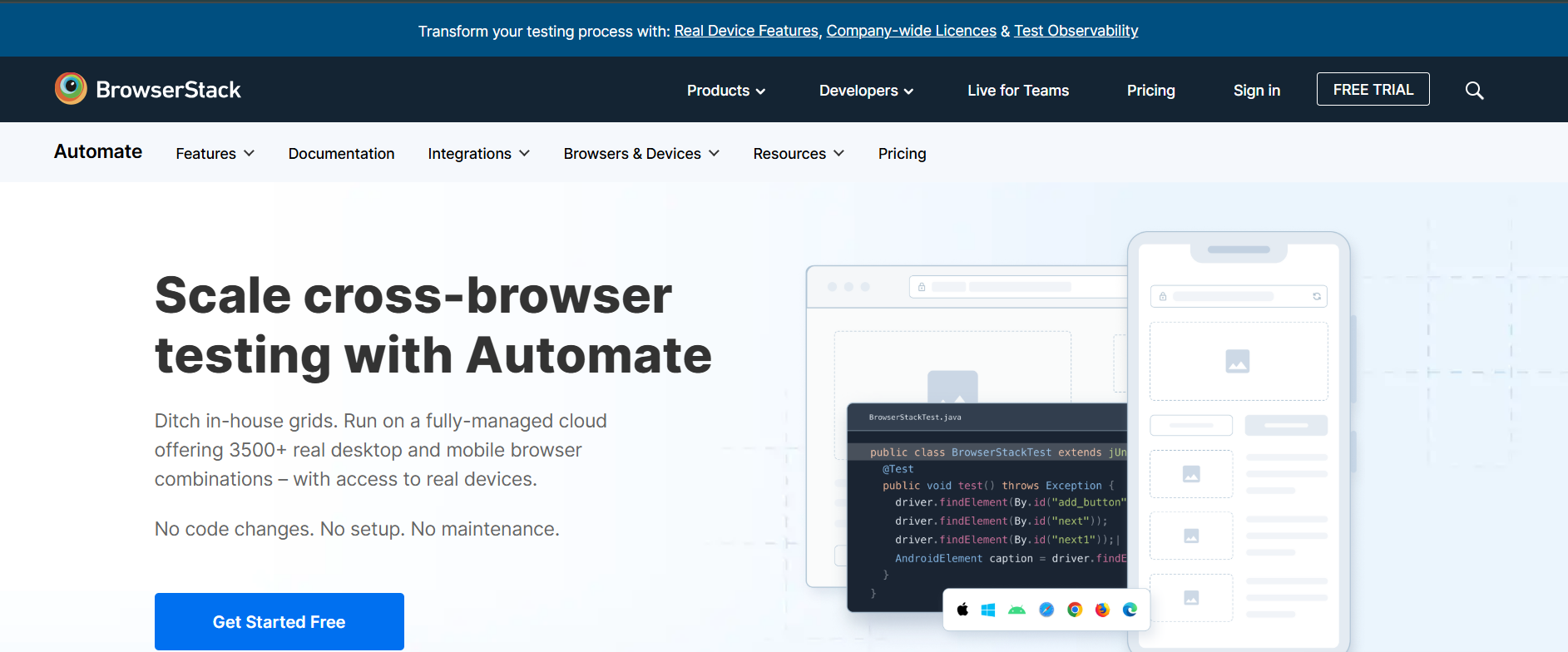Open Live for Teams page

pyautogui.click(x=1018, y=90)
